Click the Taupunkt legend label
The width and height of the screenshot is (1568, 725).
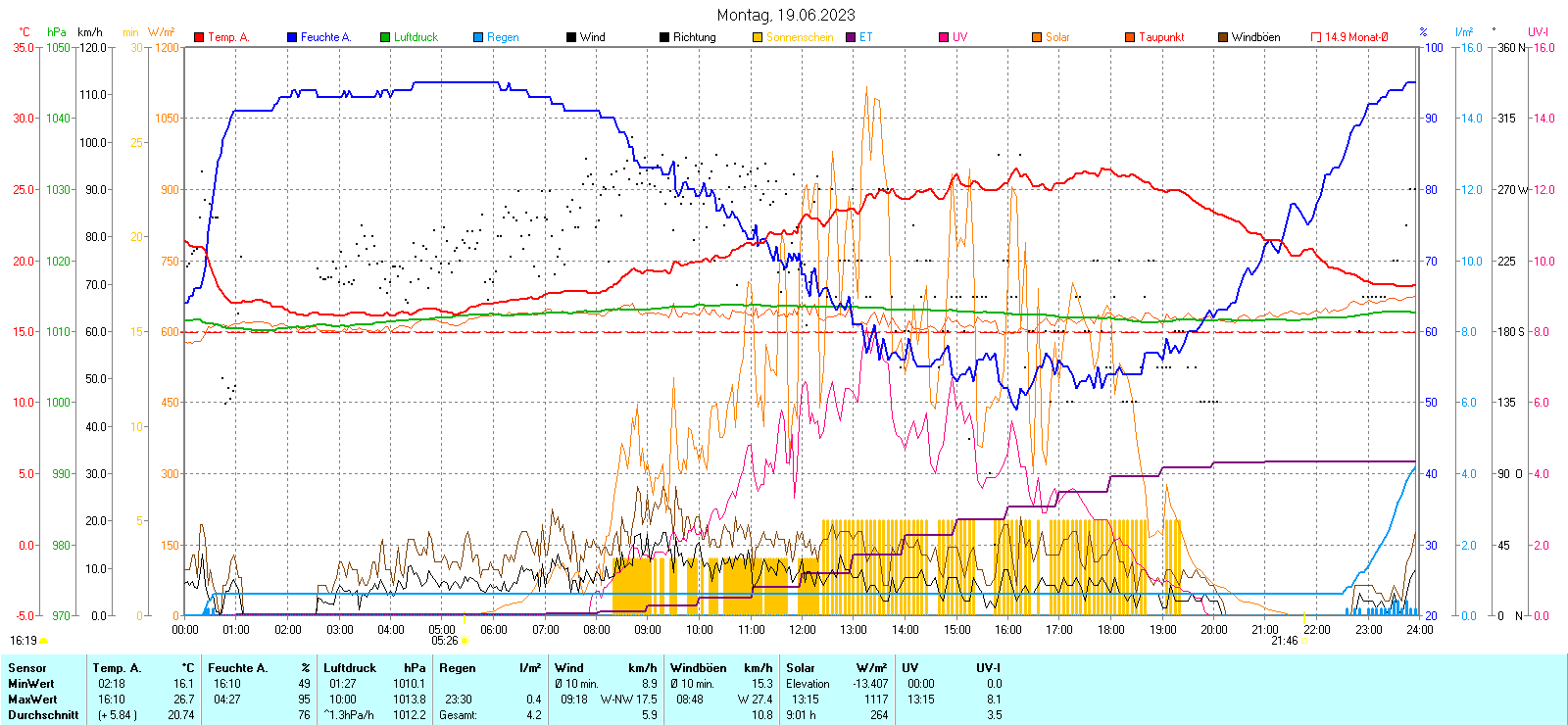pos(1161,37)
